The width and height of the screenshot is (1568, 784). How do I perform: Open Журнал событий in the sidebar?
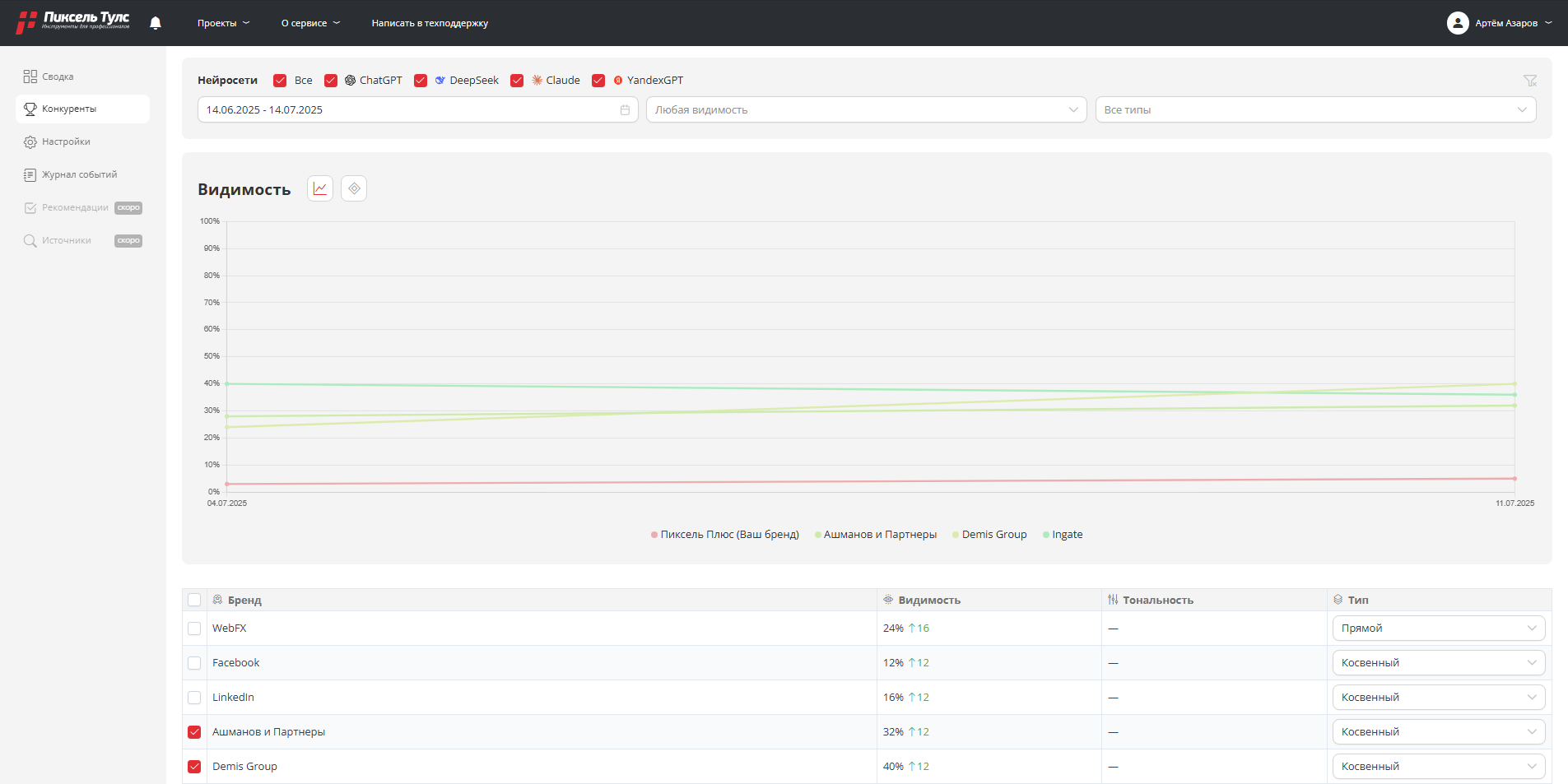click(x=82, y=175)
